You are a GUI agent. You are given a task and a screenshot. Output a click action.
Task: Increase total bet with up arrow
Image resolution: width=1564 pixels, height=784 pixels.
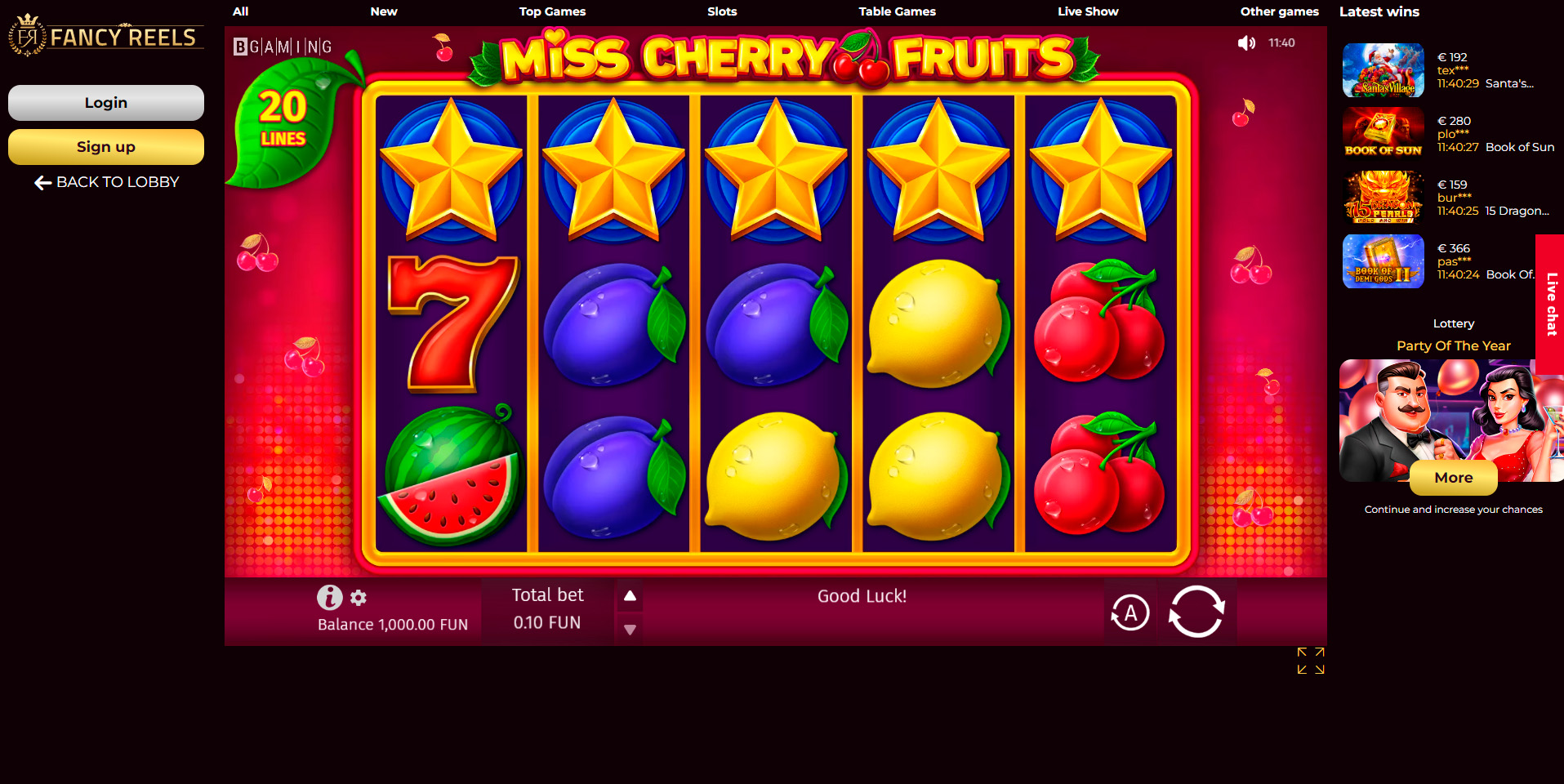(630, 596)
